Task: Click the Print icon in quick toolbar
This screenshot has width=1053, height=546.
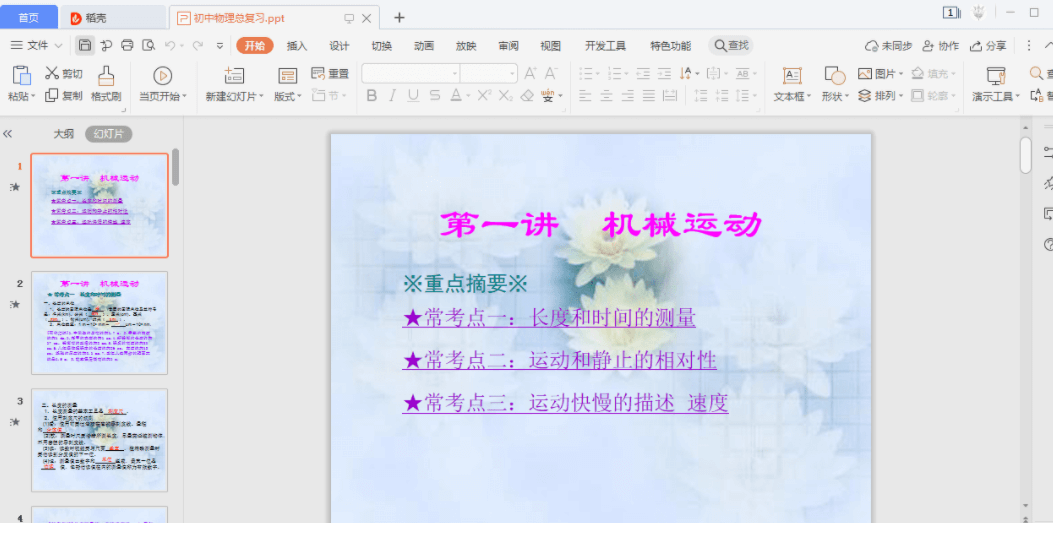Action: click(127, 45)
